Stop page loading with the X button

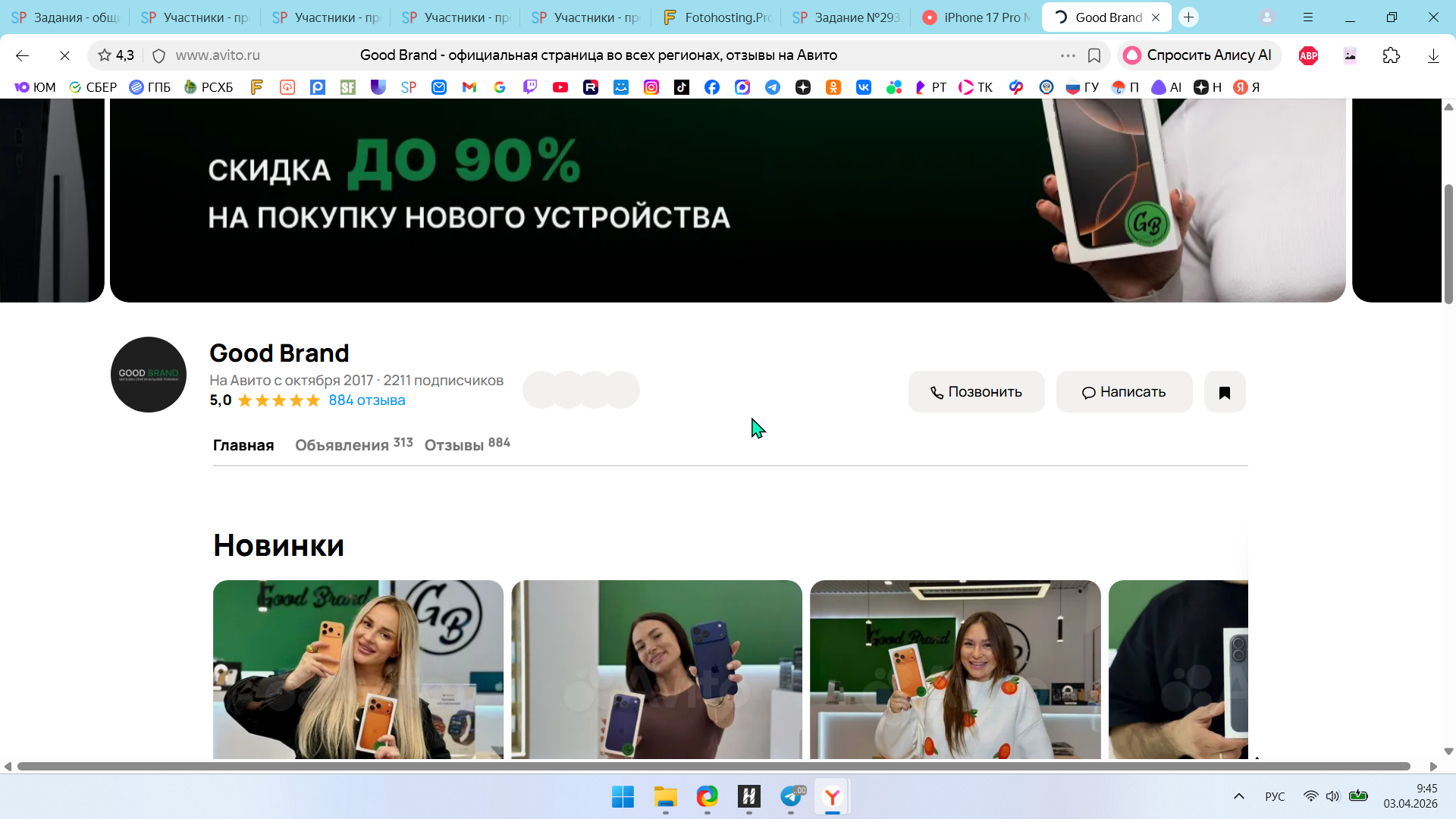(64, 55)
